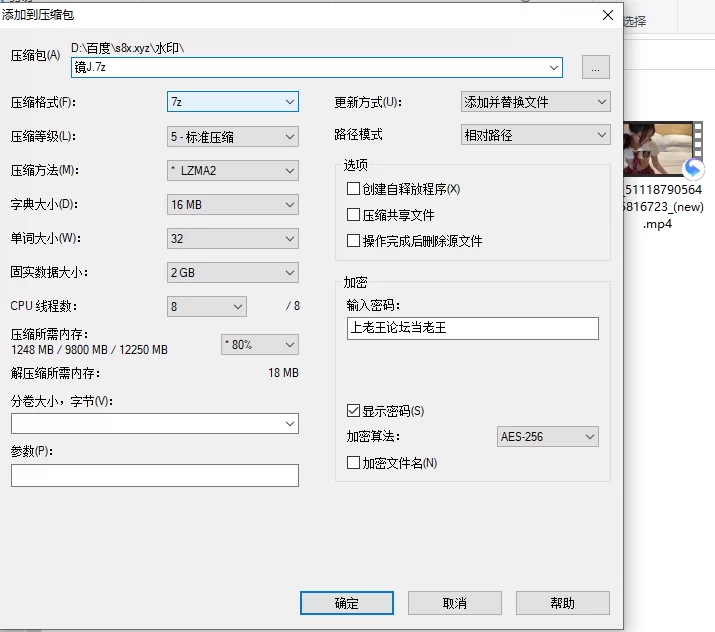Image resolution: width=715 pixels, height=632 pixels.
Task: Click the 取消 button
Action: tap(455, 603)
